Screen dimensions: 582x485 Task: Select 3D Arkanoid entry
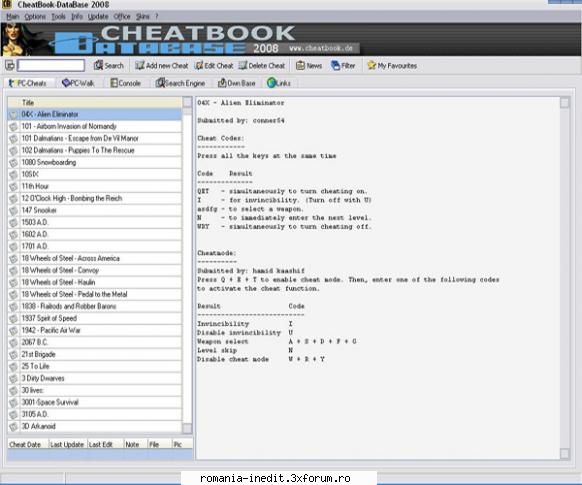(x=95, y=426)
